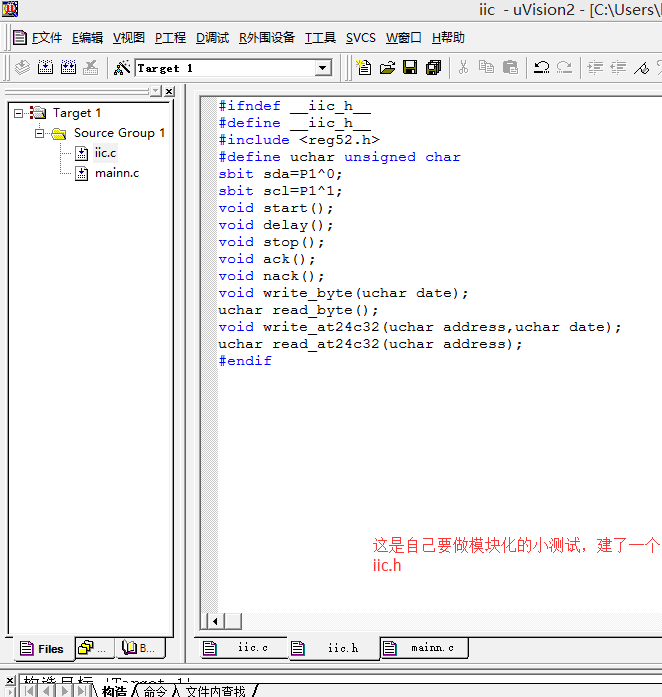
Task: Click the #endif line in the editor
Action: tap(245, 361)
